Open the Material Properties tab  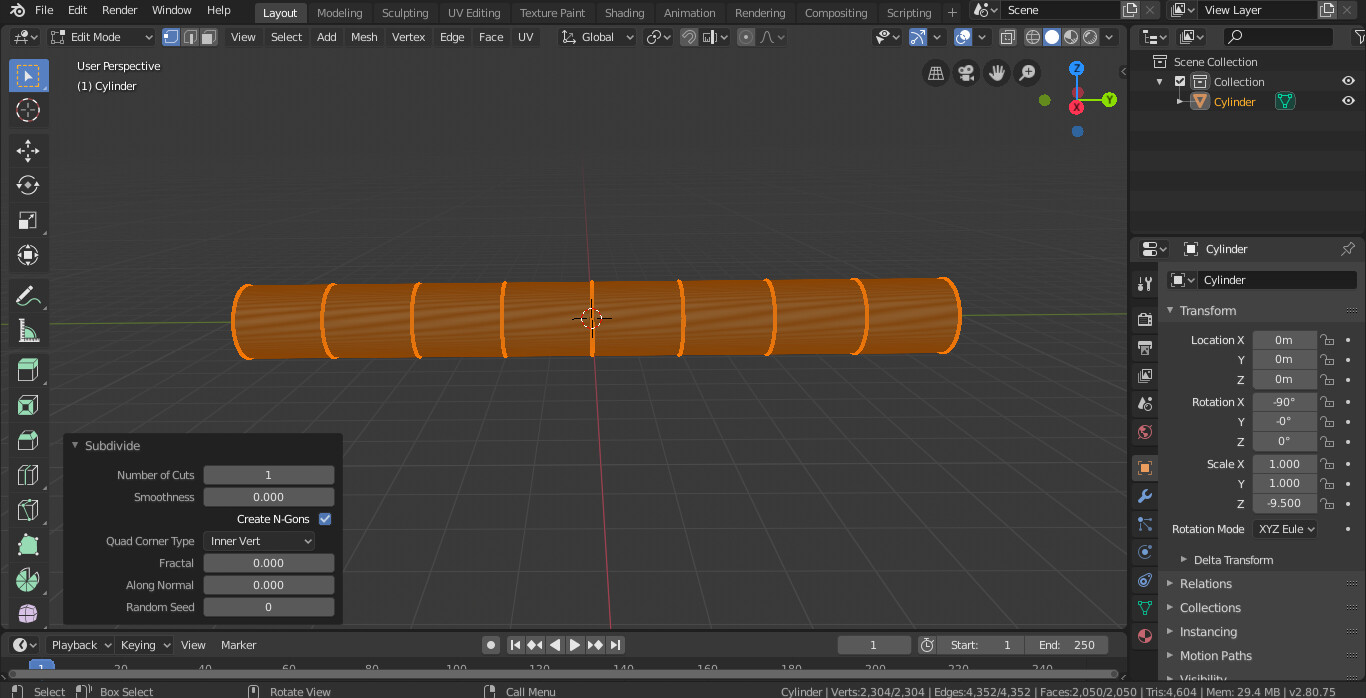point(1143,633)
